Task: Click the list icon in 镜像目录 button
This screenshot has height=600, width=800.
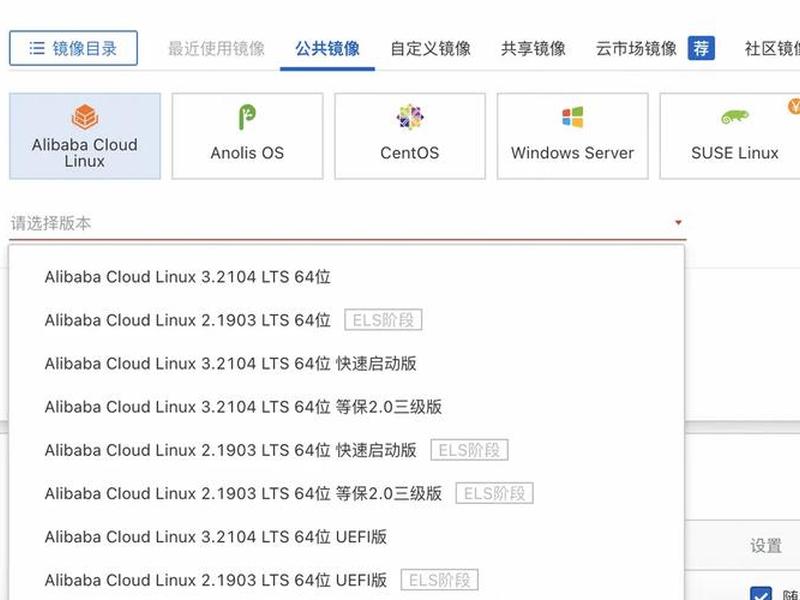Action: [37, 48]
